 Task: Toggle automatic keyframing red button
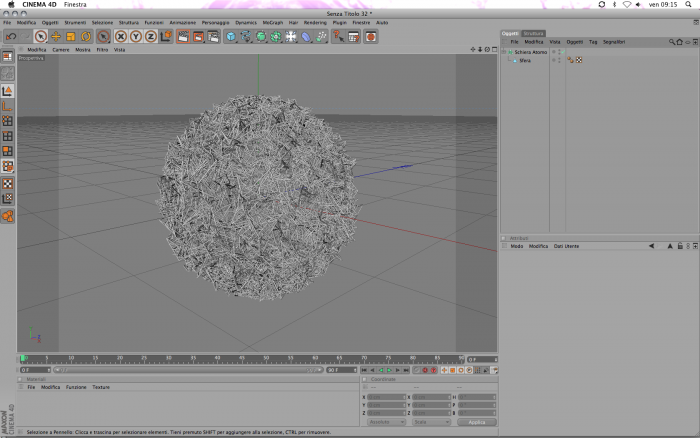[425, 370]
